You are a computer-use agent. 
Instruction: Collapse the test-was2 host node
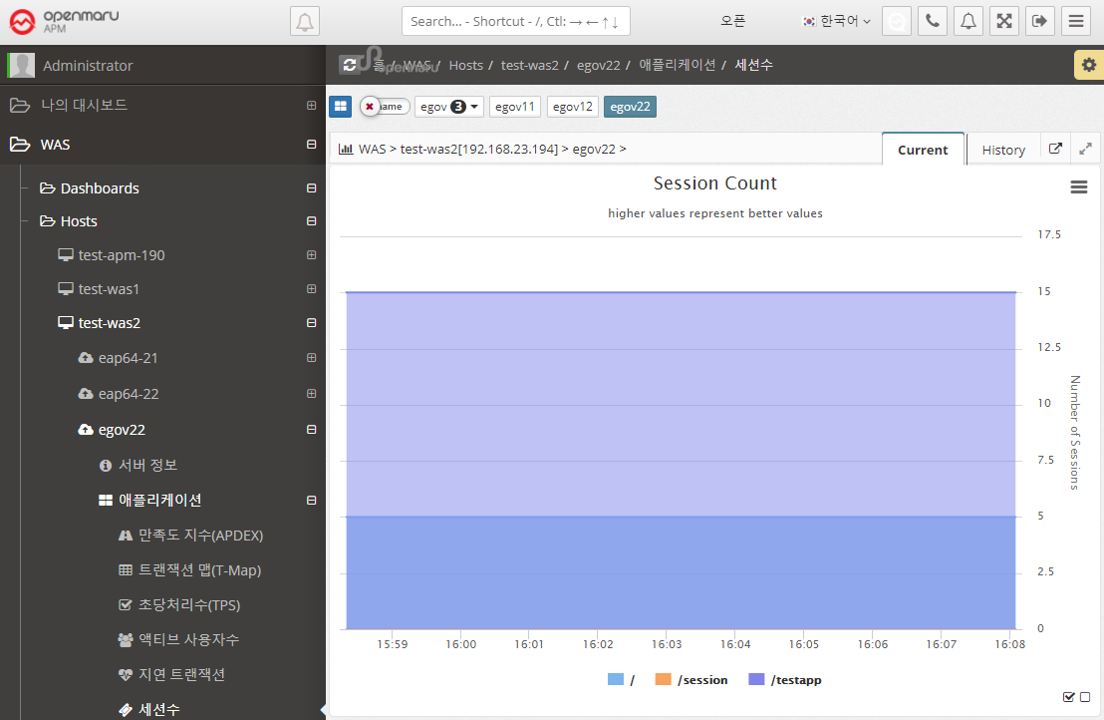tap(311, 323)
